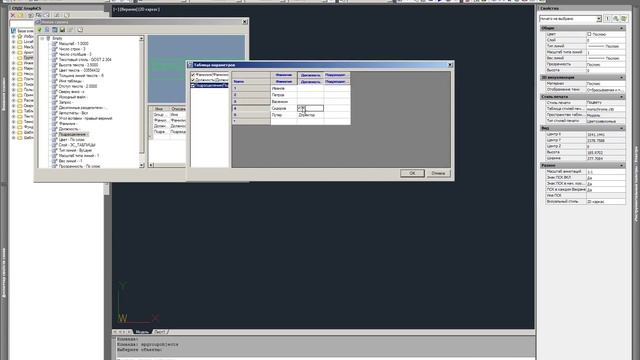Viewport: 640px width, 360px height.
Task: Select the 'Слой - ЭС_ТАБЛИЦЫ' tree item
Action: tap(77, 145)
